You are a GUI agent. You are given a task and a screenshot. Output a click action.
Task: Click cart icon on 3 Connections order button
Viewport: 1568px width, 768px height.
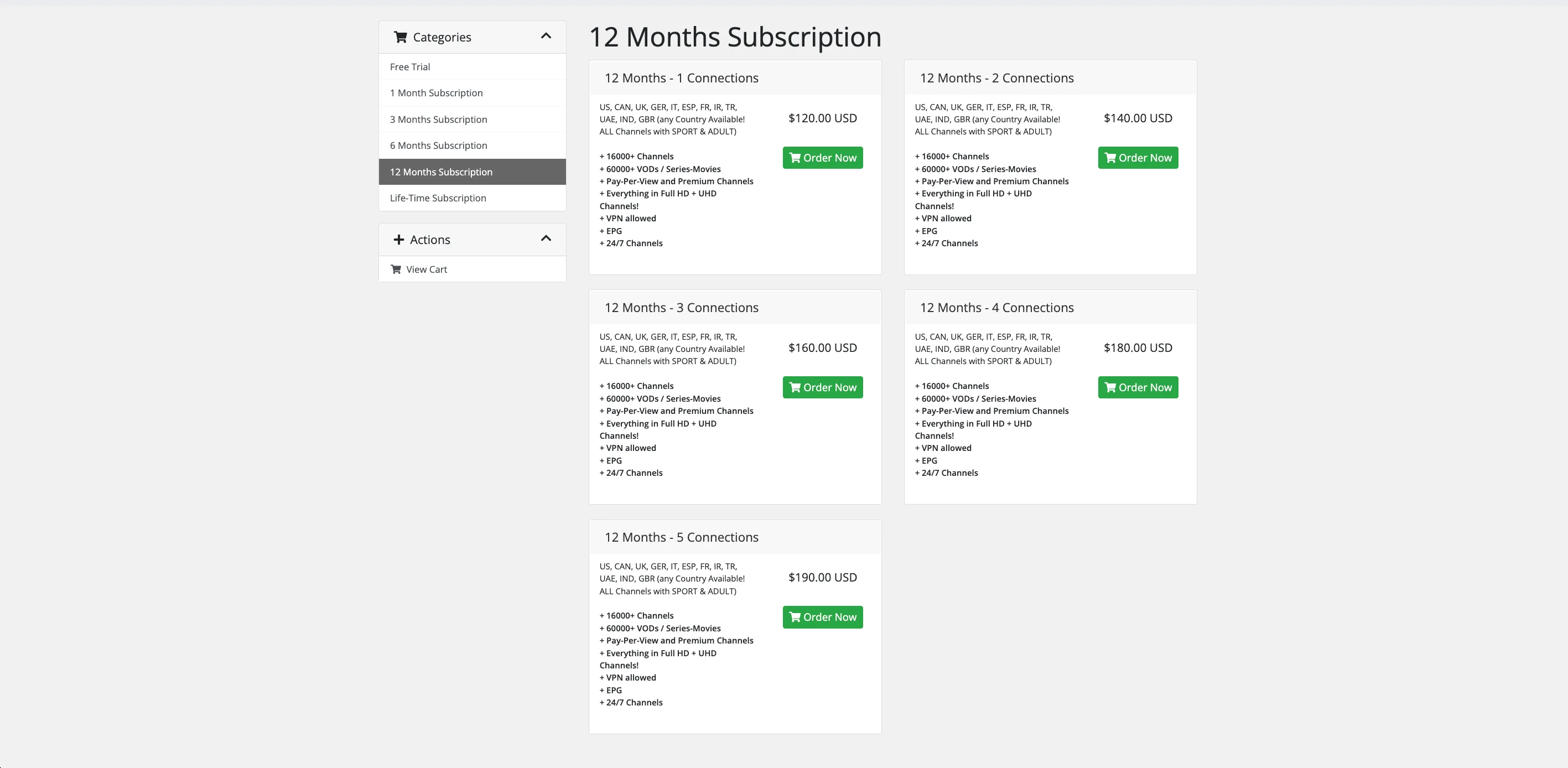pyautogui.click(x=795, y=388)
